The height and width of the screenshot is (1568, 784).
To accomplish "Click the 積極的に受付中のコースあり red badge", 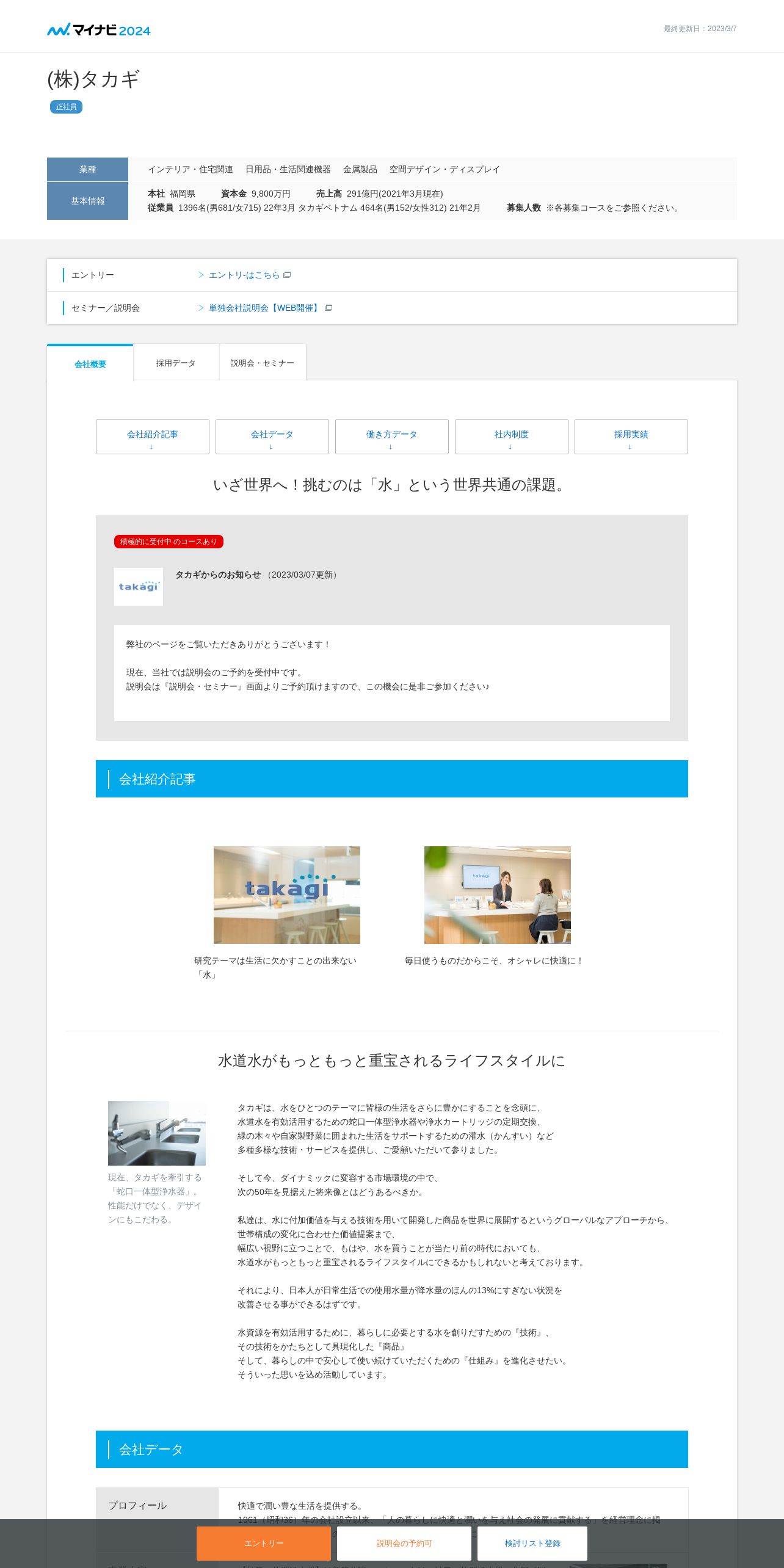I will [x=169, y=542].
